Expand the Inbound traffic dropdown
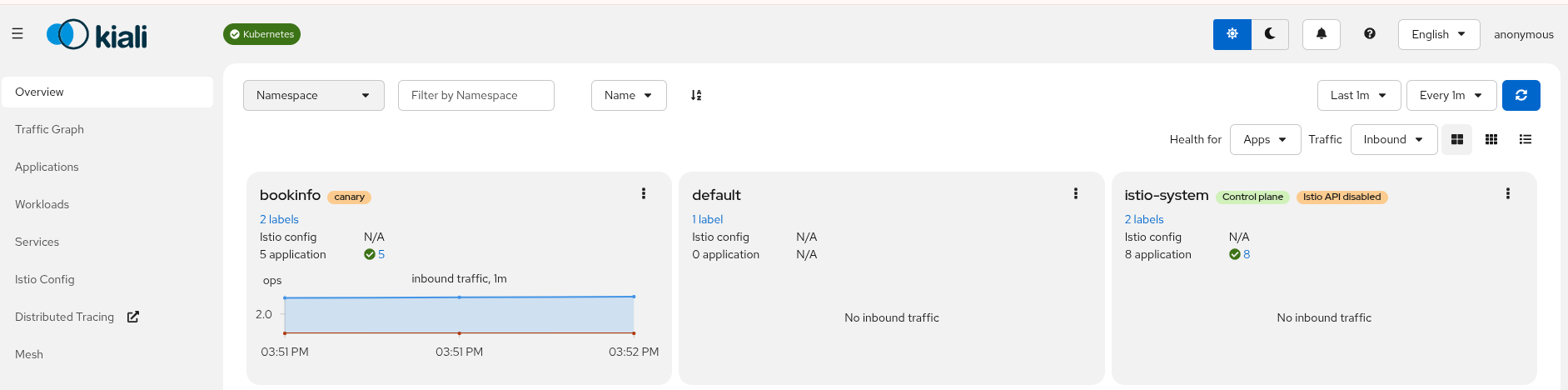 click(1393, 139)
